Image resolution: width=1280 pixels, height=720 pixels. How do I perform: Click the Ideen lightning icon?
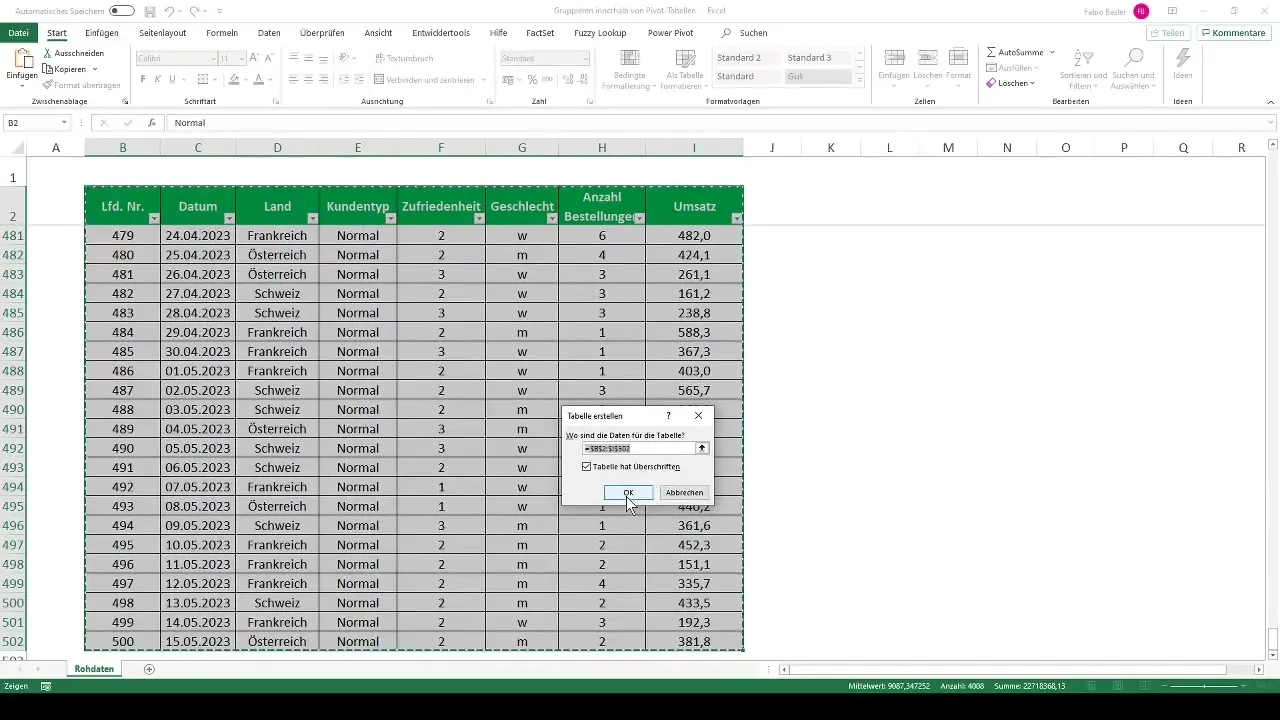pos(1183,58)
